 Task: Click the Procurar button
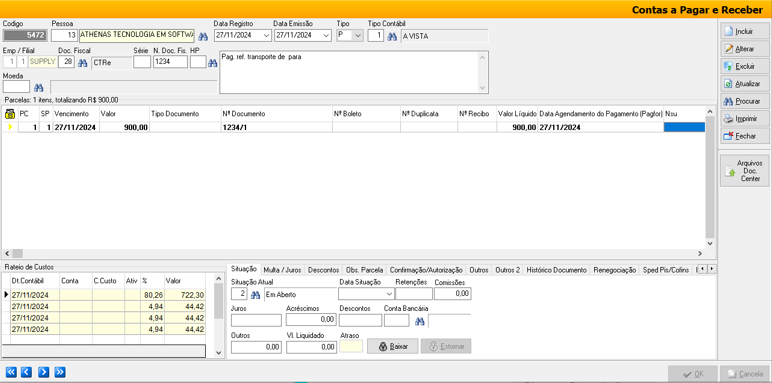[x=744, y=101]
